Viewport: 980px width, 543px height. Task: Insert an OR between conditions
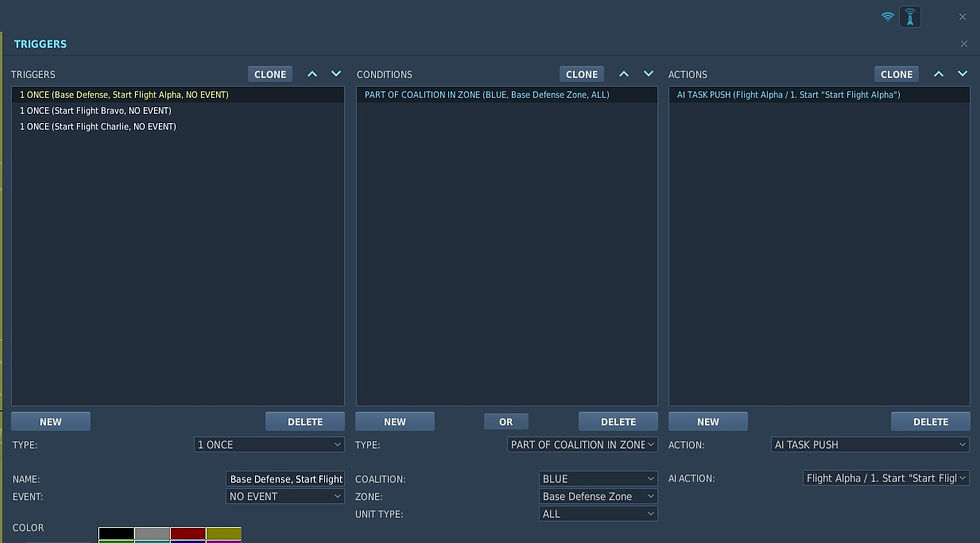(x=506, y=422)
